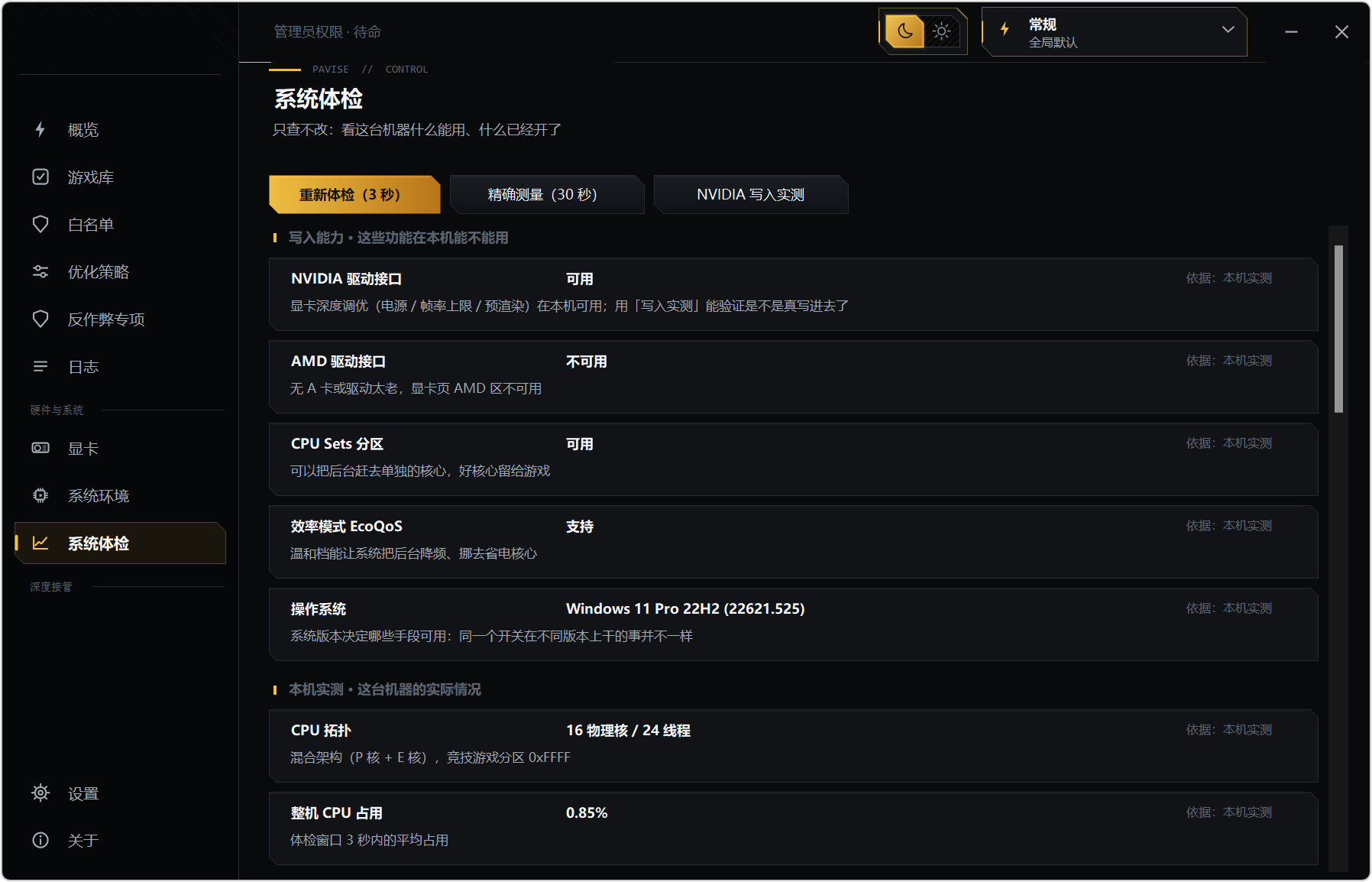Switch to dark mode moon toggle
The height and width of the screenshot is (882, 1372).
click(905, 31)
